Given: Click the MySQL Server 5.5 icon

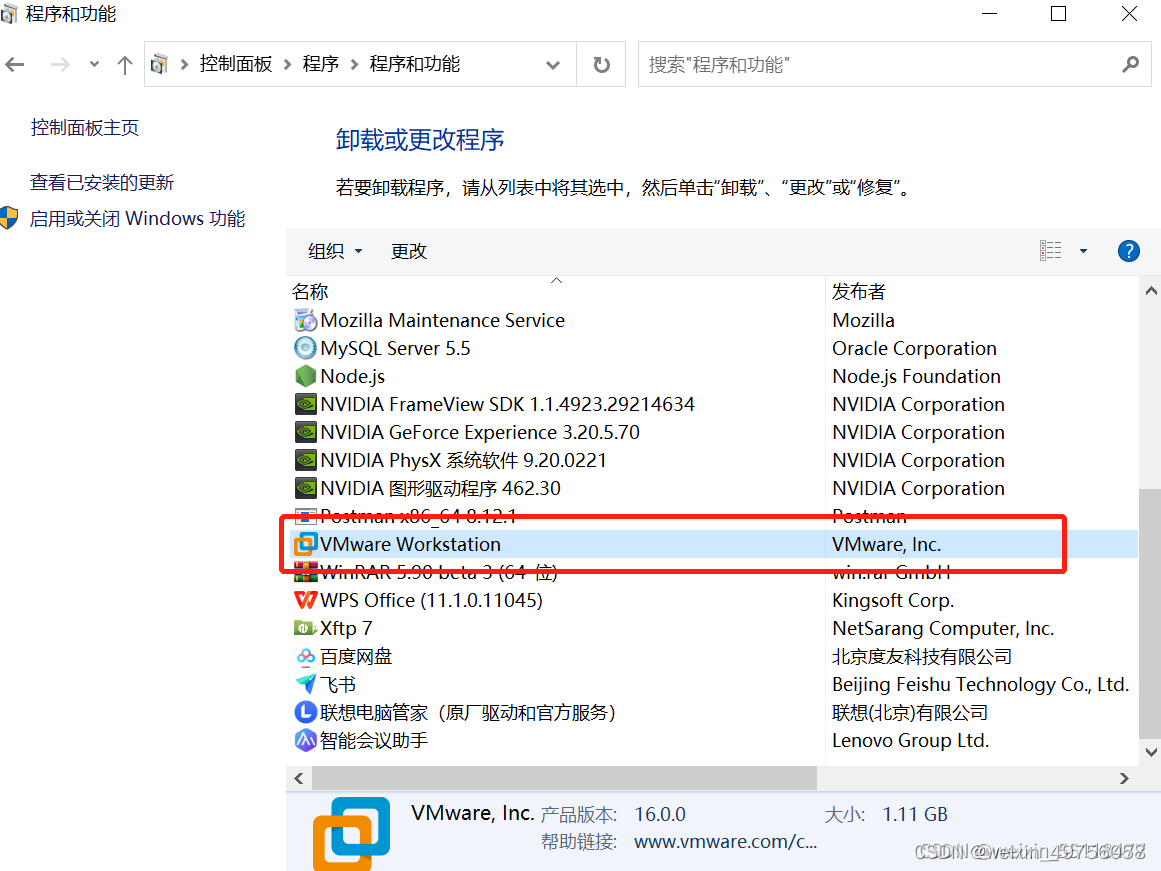Looking at the screenshot, I should 305,348.
